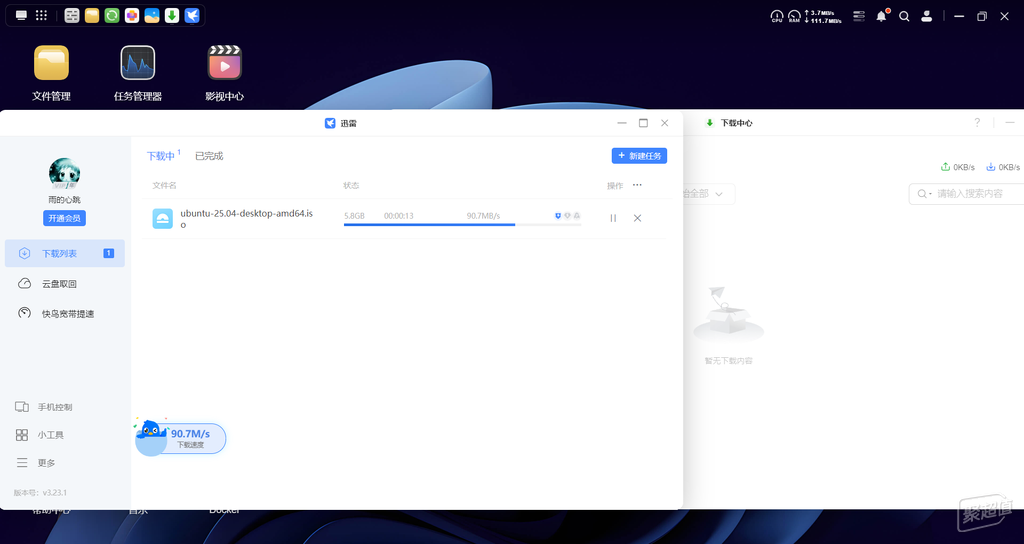Viewport: 1024px width, 544px height.
Task: Click 新建任务 button
Action: [x=639, y=155]
